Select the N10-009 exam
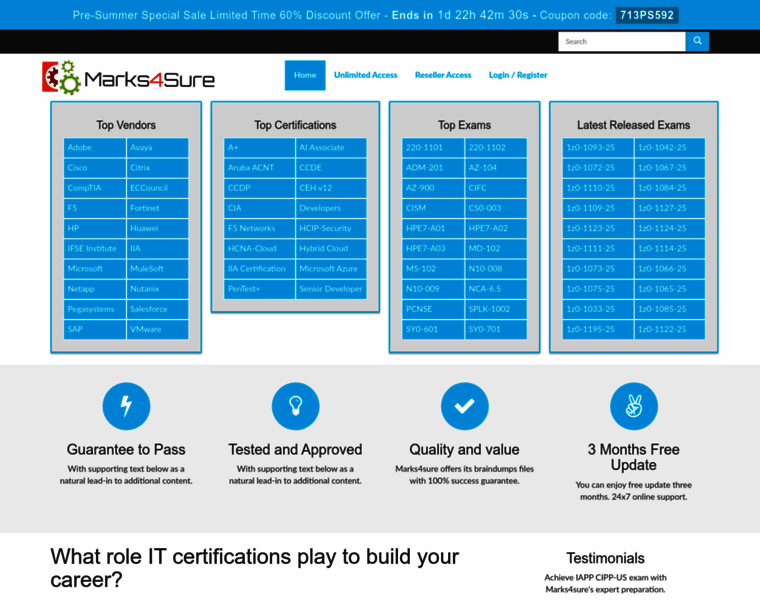 (x=433, y=289)
